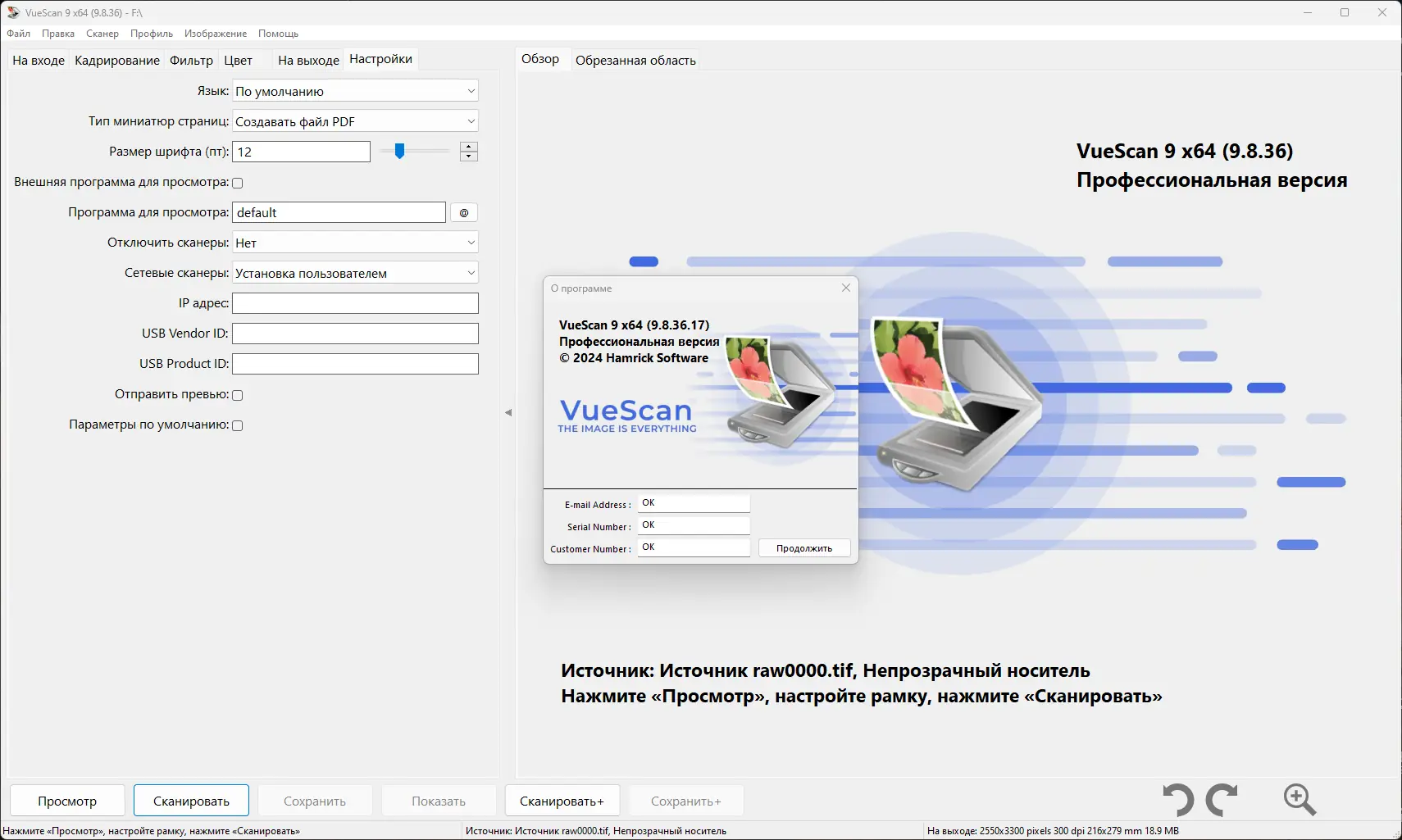Viewport: 1402px width, 840px height.
Task: Switch to the Кадрирование tab
Action: (x=117, y=60)
